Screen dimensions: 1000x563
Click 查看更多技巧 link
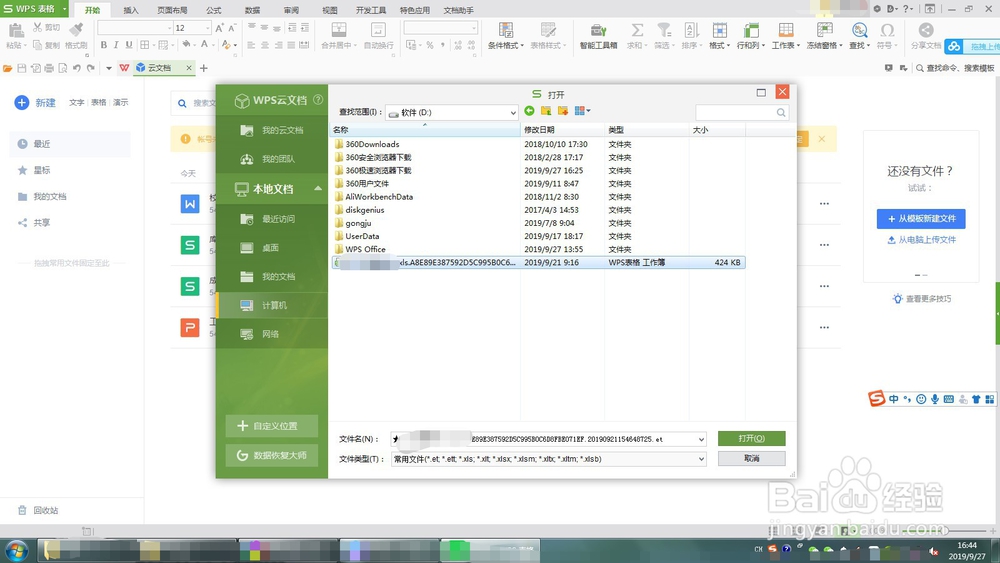(922, 298)
